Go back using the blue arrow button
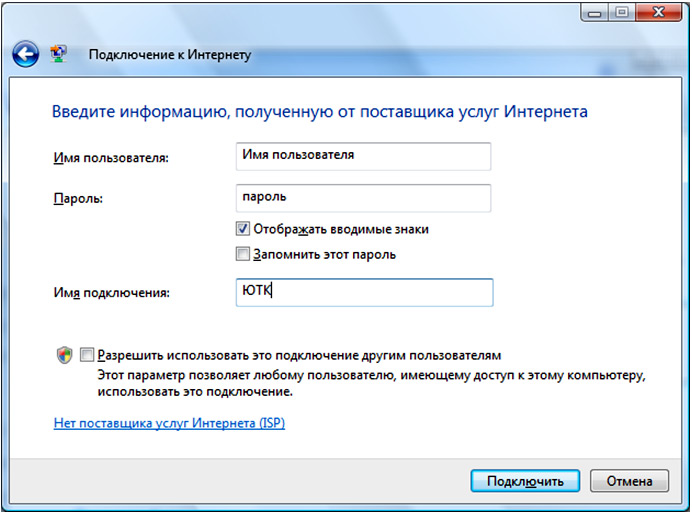The image size is (692, 514). click(26, 54)
